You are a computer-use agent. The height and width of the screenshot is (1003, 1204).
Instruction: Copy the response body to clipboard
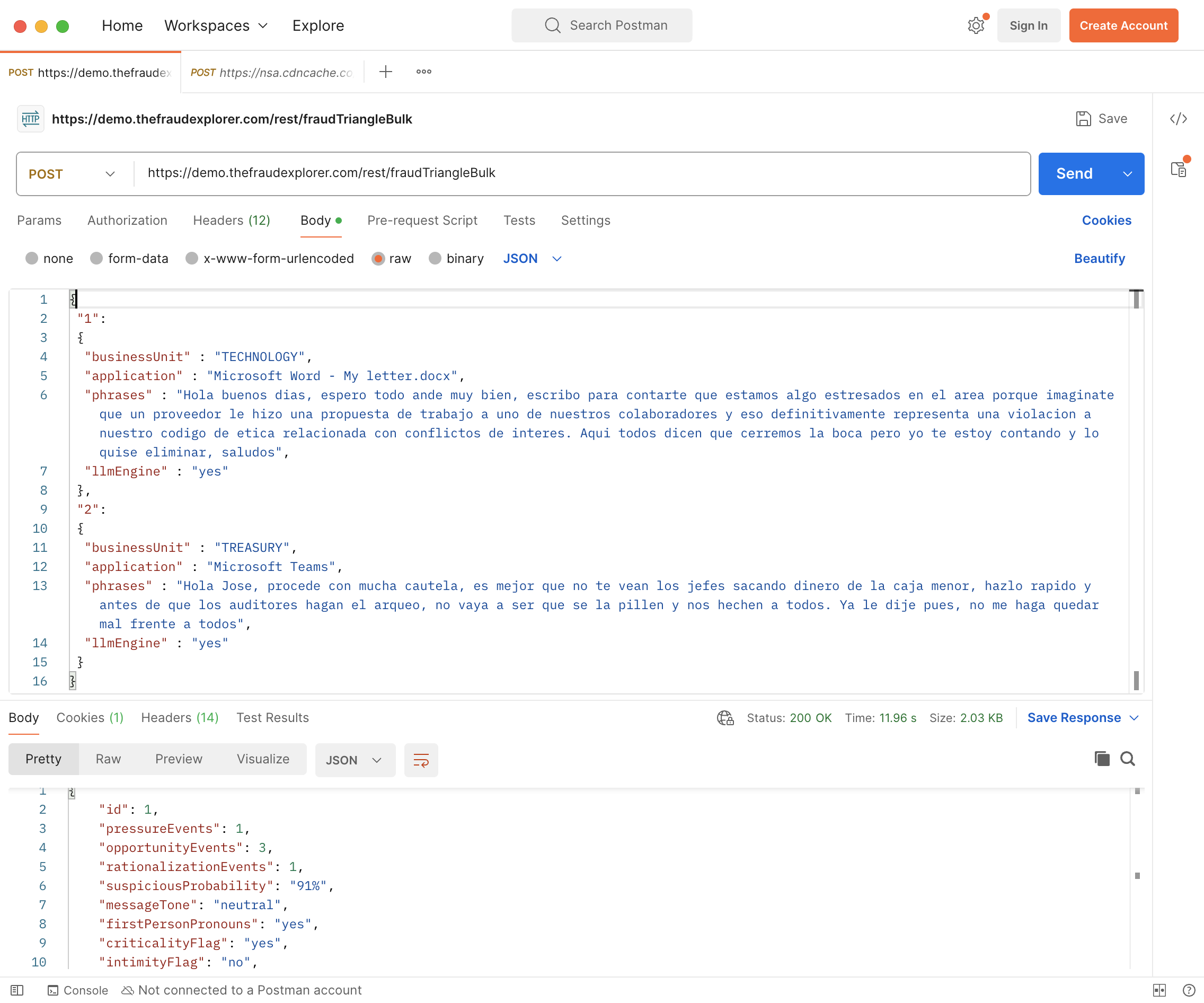coord(1101,759)
